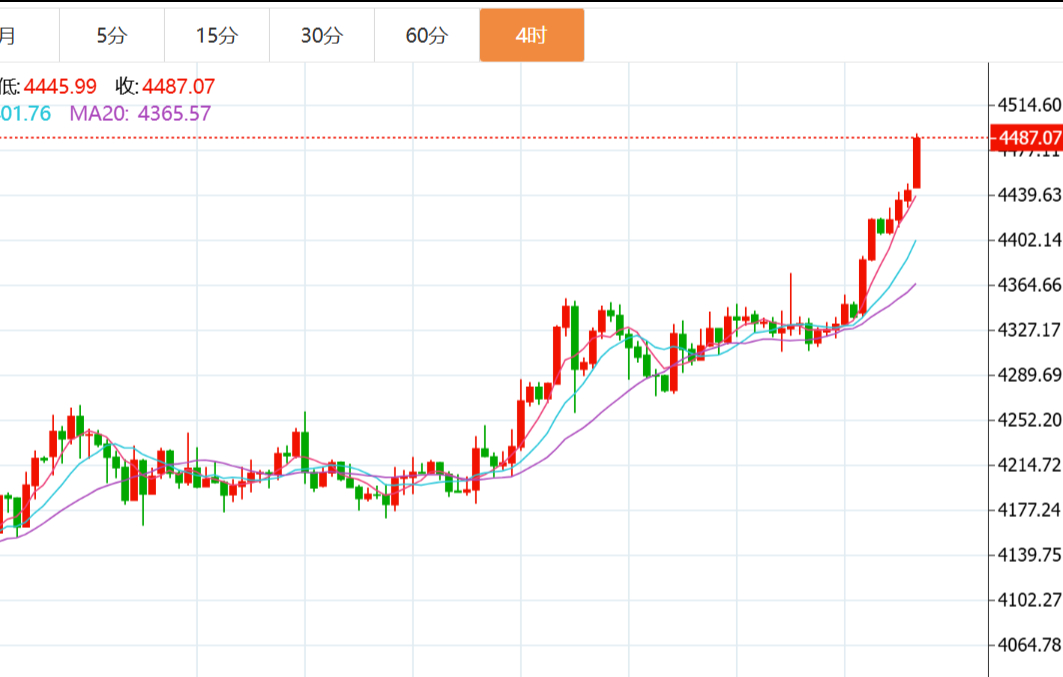The height and width of the screenshot is (677, 1063).
Task: Click the highlighted 4时 tab
Action: pos(532,36)
